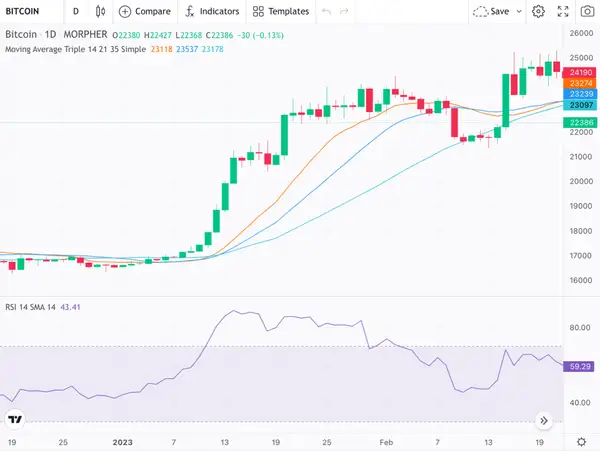Click the scroll to latest bar arrows
This screenshot has width=600, height=451.
tap(544, 421)
